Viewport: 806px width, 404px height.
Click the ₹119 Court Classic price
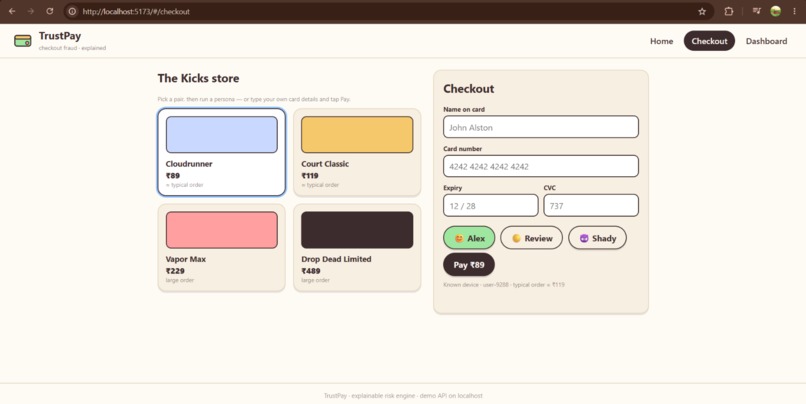click(x=310, y=175)
